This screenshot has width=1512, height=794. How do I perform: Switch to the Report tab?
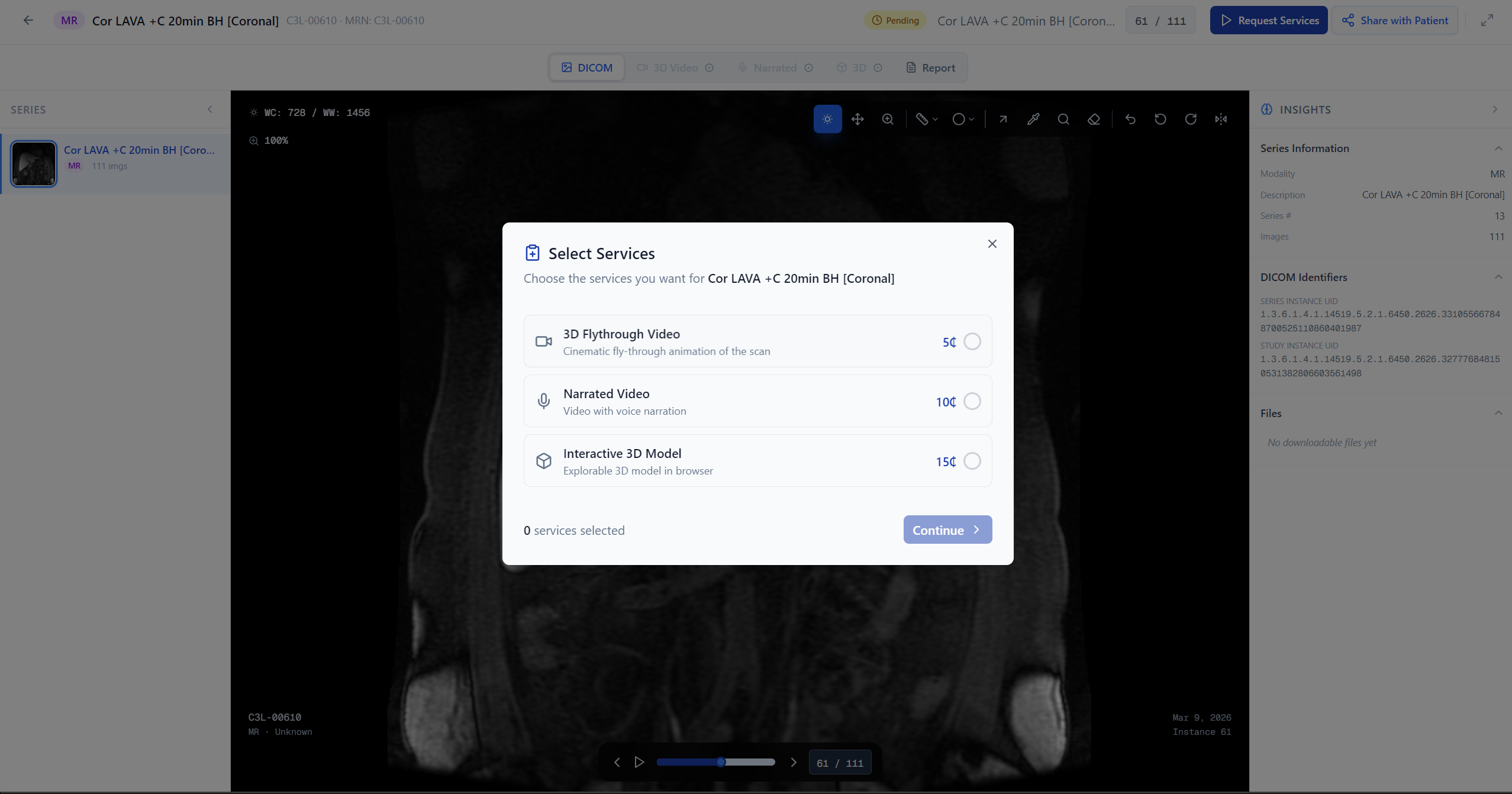pos(931,67)
